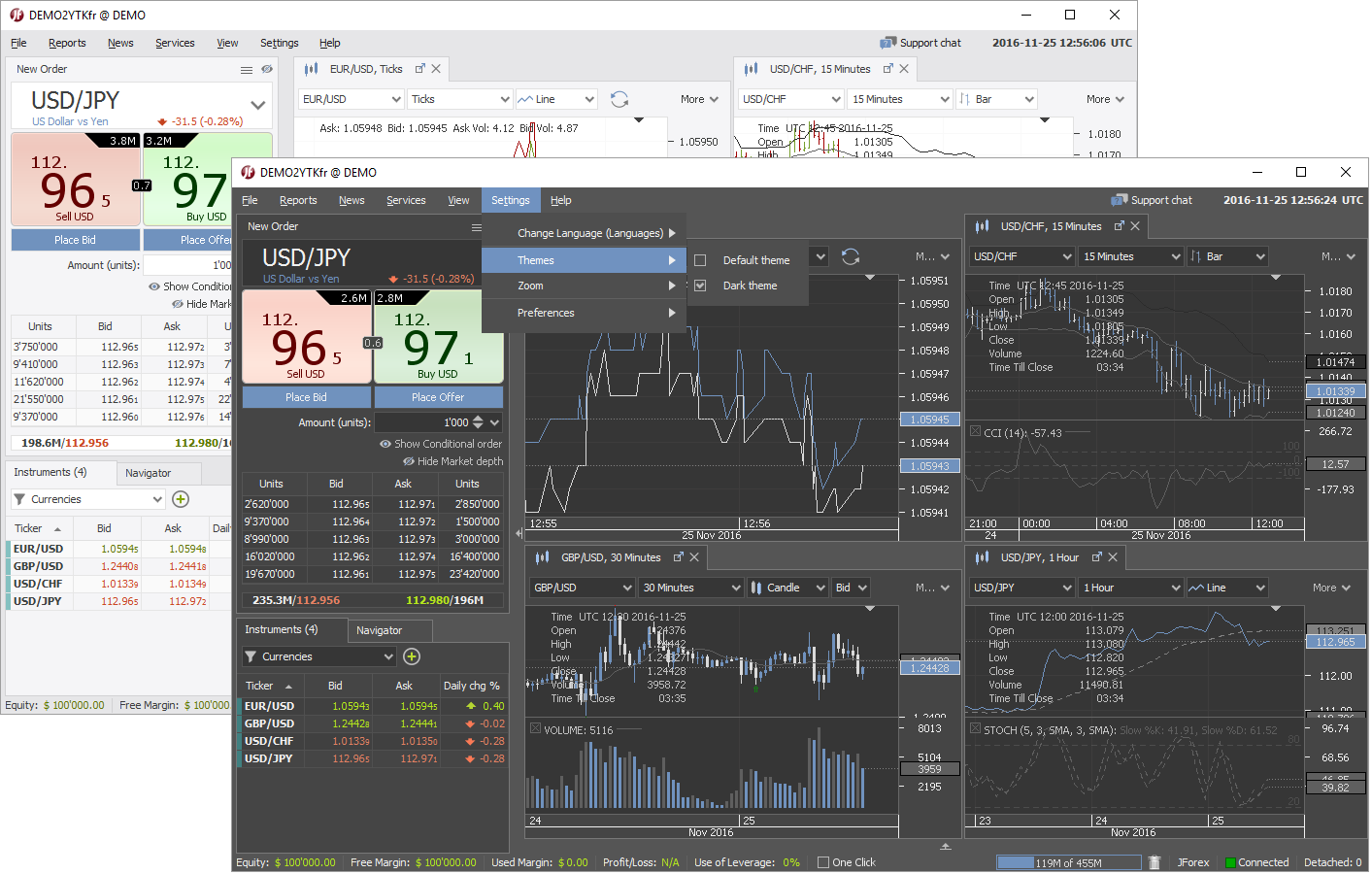
Task: Open Services menu in front window
Action: click(406, 200)
